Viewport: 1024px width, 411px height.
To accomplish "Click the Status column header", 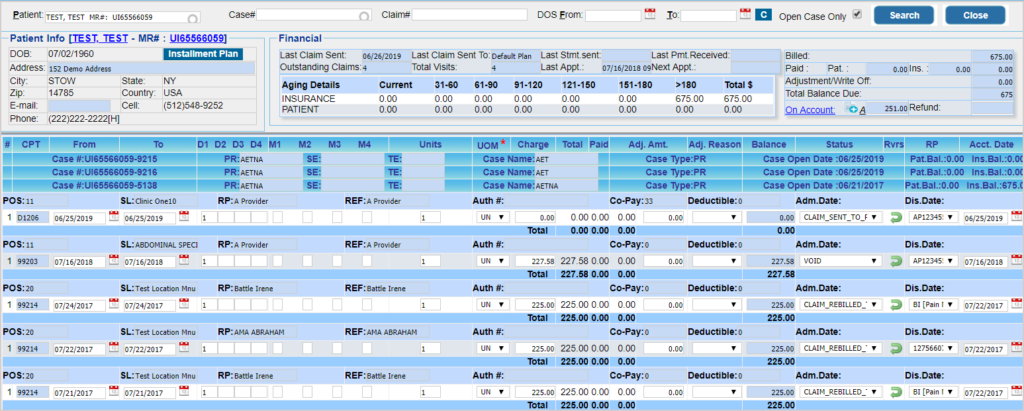I will point(838,145).
